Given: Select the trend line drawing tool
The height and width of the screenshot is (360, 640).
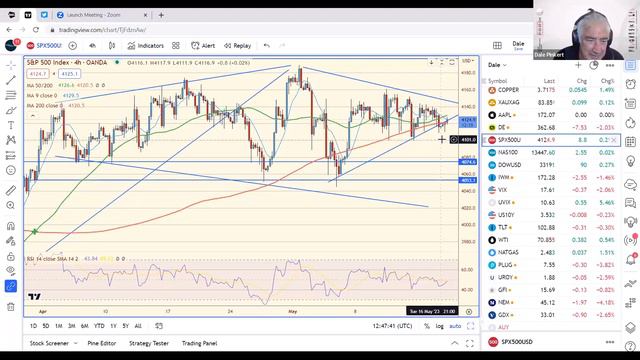Looking at the screenshot, I should click(11, 80).
